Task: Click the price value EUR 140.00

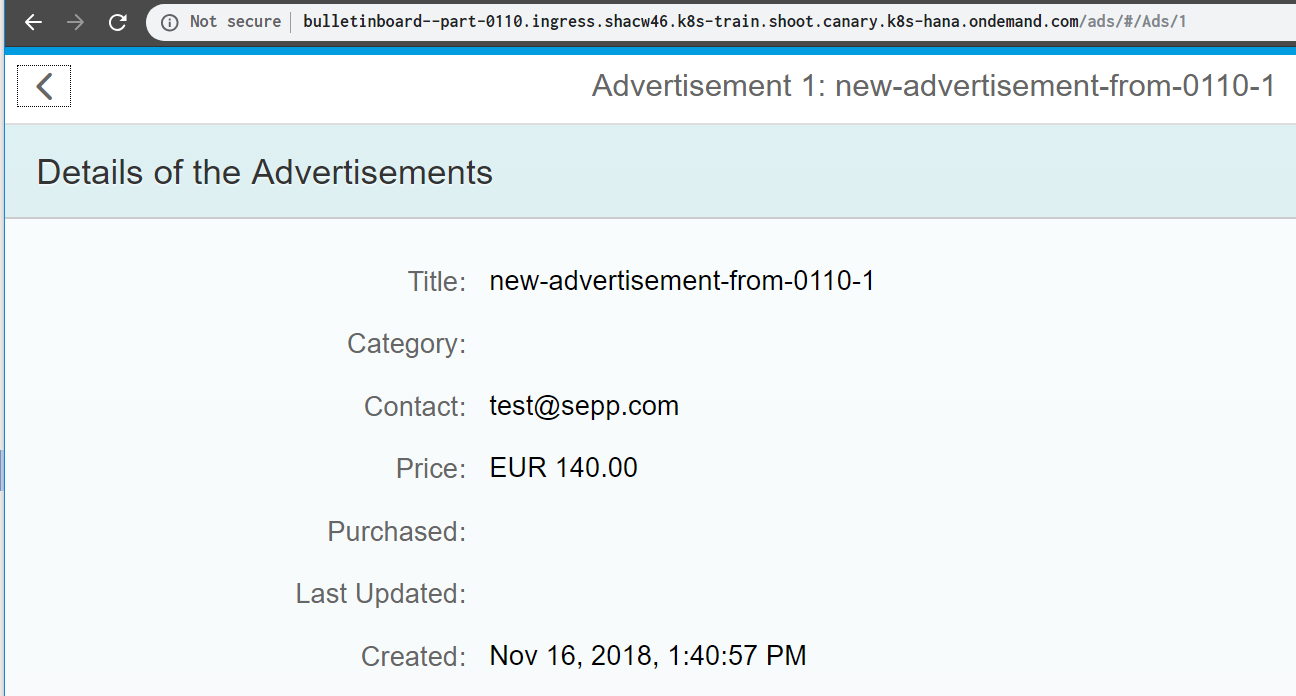Action: point(564,468)
